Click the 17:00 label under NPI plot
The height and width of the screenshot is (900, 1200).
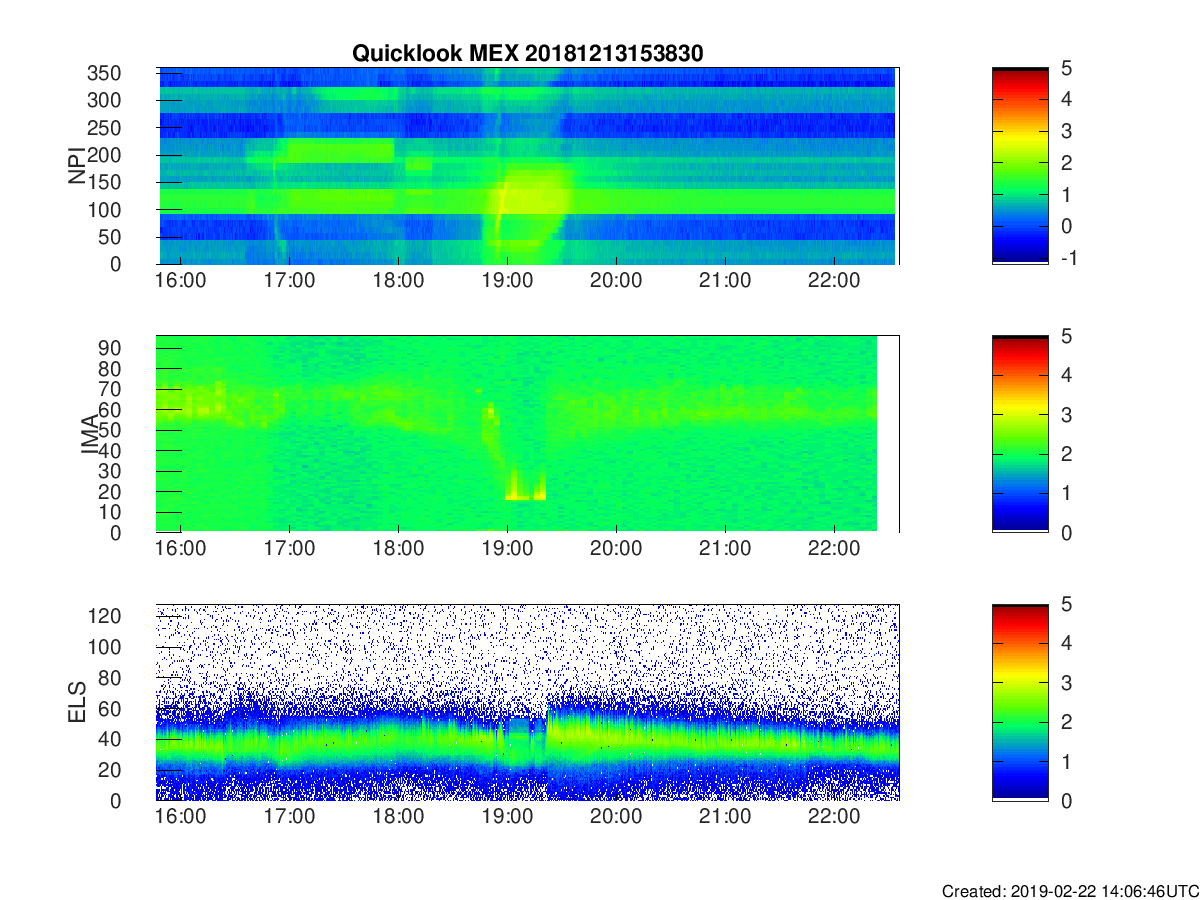tap(290, 282)
